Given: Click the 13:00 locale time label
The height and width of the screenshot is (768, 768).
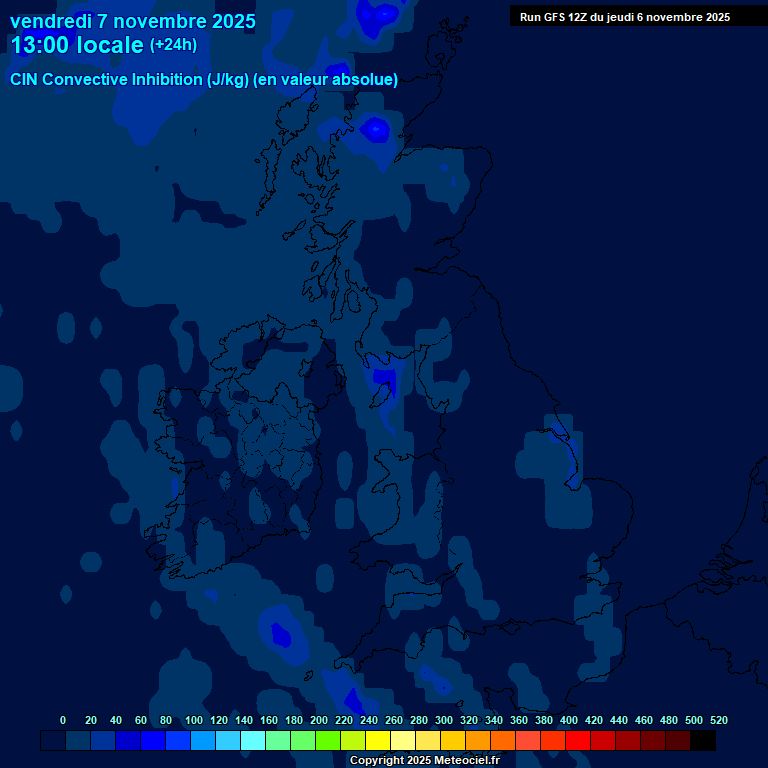Looking at the screenshot, I should pyautogui.click(x=77, y=45).
